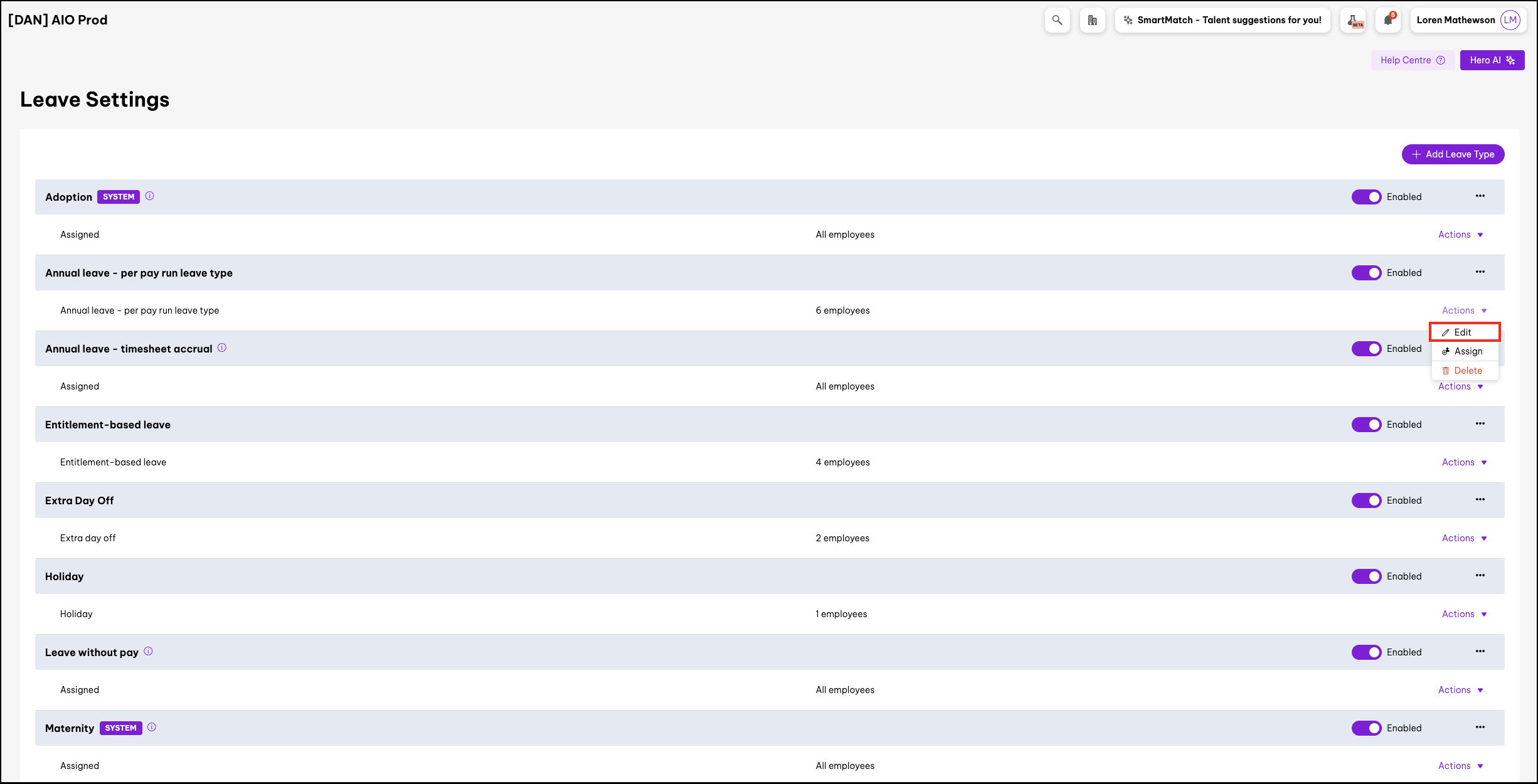Open the organisation building icon
This screenshot has height=784, width=1538.
pos(1092,20)
